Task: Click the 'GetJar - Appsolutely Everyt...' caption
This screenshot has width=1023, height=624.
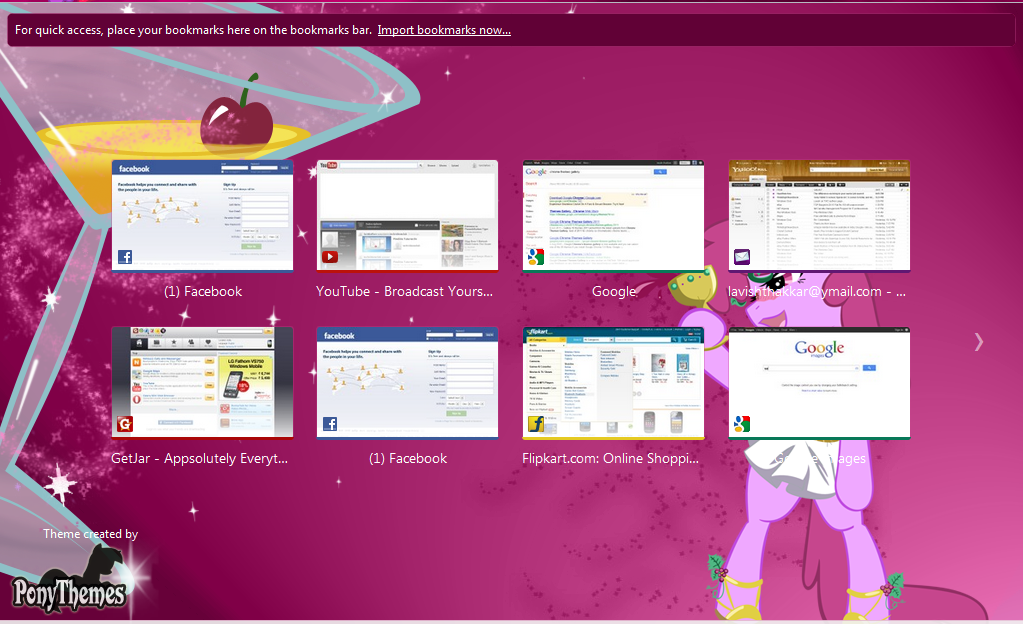Action: click(199, 458)
